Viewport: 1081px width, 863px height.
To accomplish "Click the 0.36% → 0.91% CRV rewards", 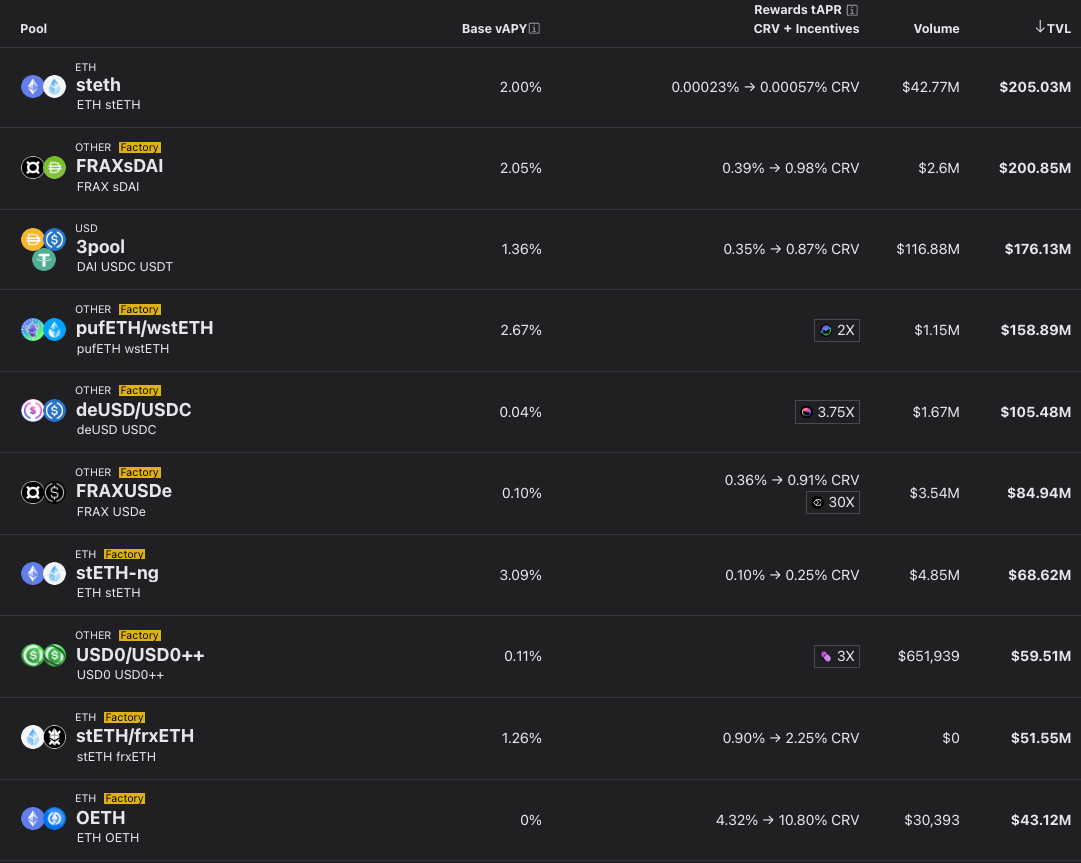I will point(791,480).
